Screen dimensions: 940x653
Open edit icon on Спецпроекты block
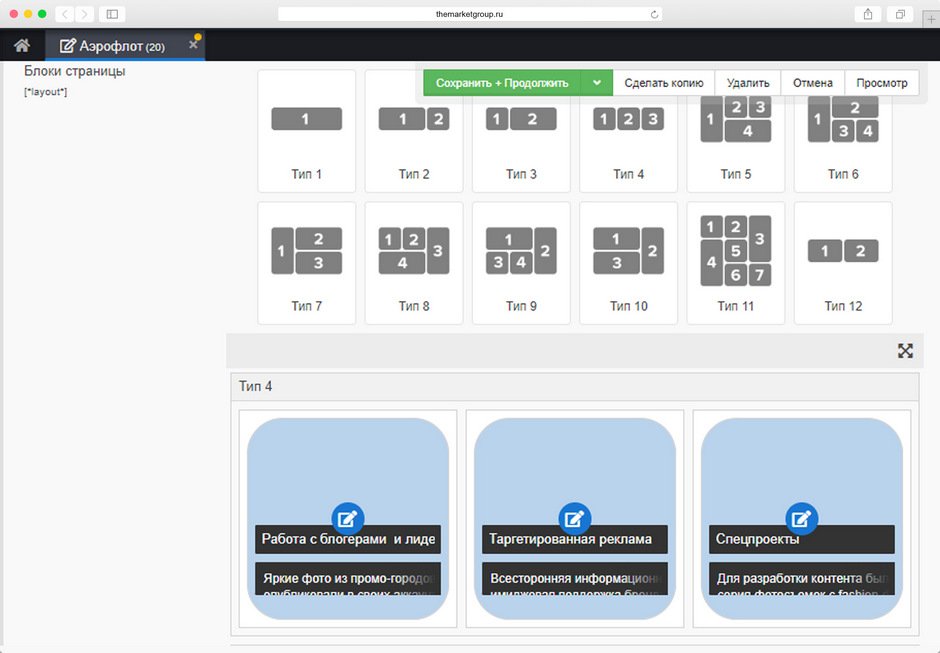(801, 518)
